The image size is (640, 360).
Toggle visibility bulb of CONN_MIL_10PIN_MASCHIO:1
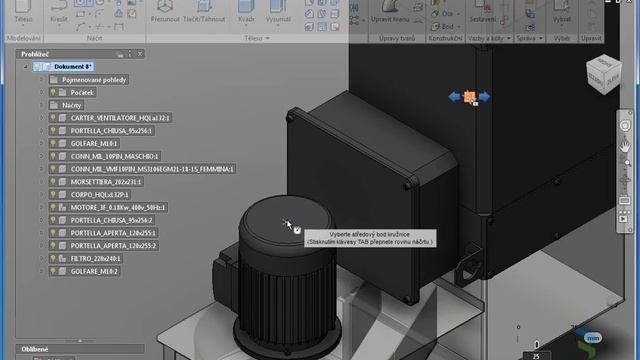click(53, 156)
